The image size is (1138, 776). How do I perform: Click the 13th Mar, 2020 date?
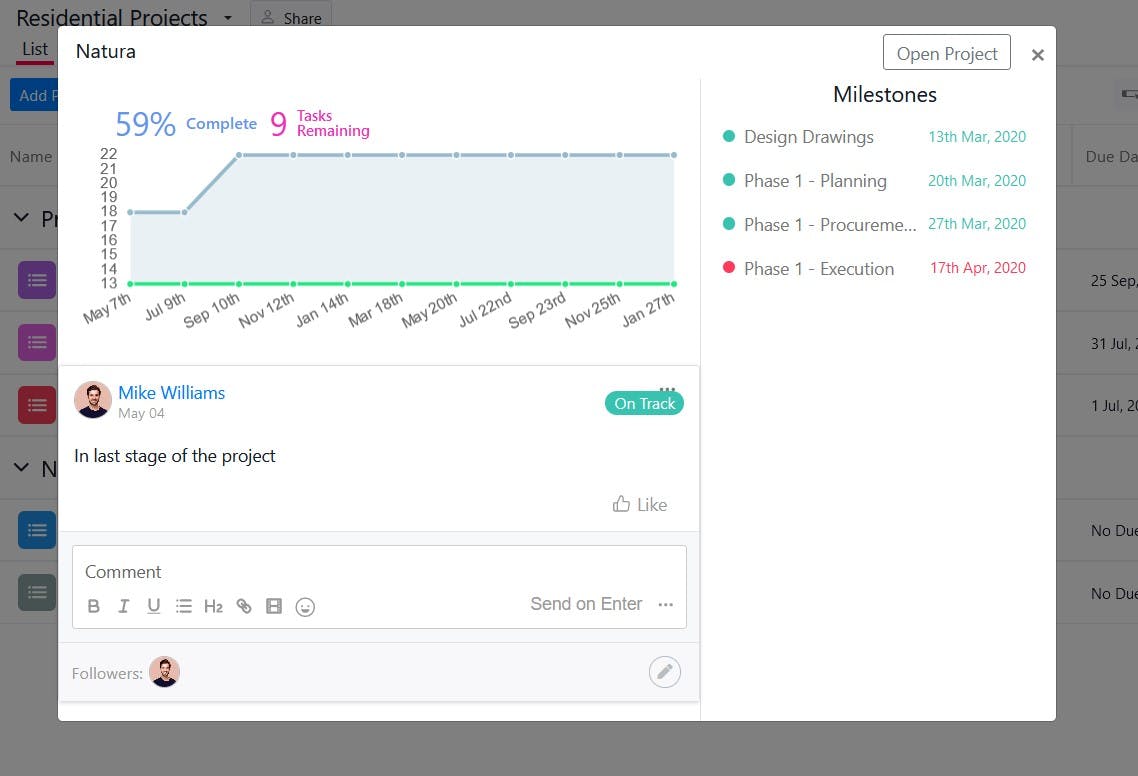977,136
